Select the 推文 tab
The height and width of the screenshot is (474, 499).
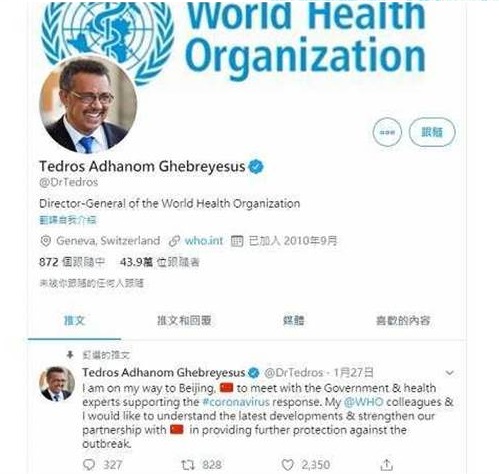click(x=74, y=320)
